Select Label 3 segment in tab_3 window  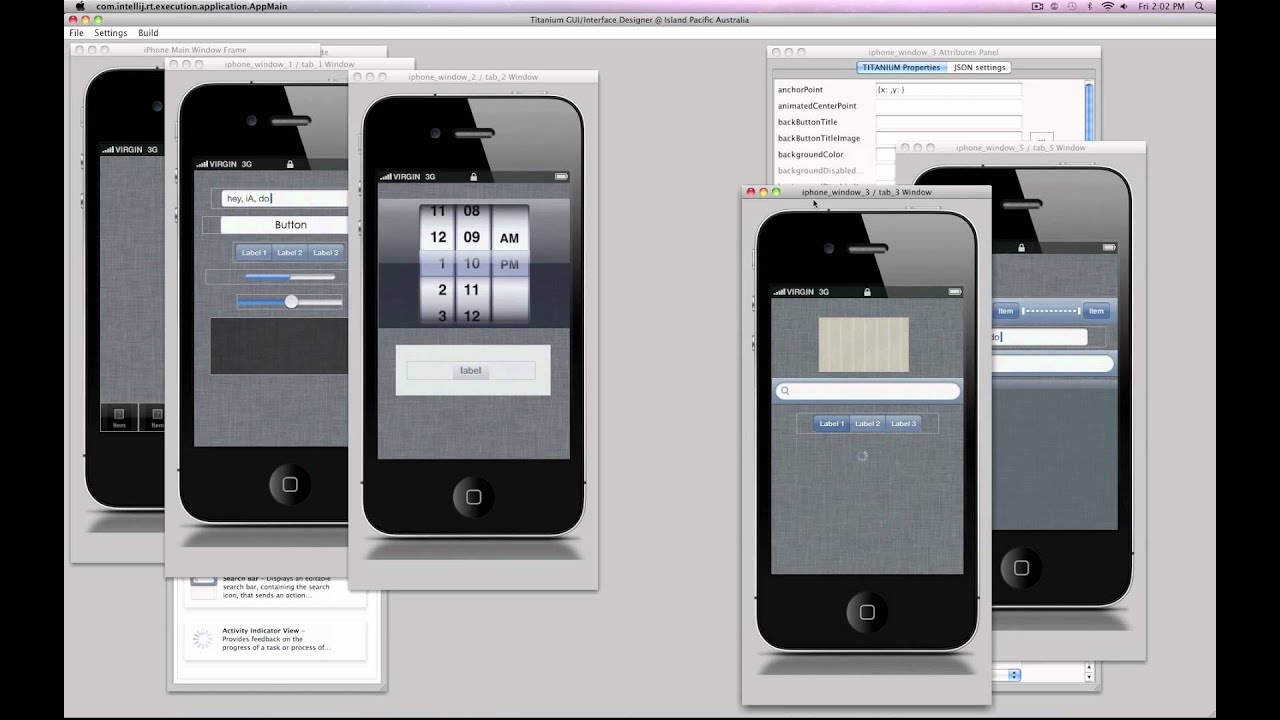point(903,424)
